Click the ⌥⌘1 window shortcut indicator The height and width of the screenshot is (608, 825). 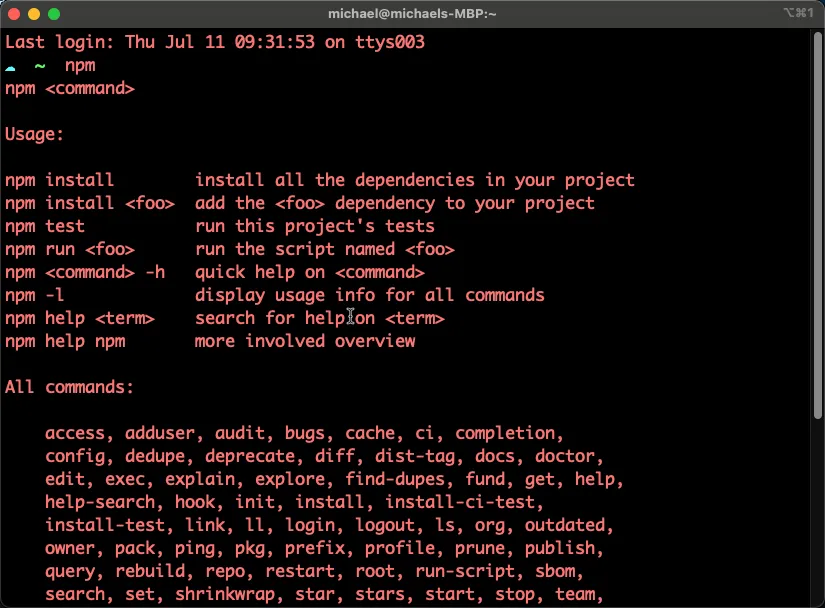coord(799,14)
